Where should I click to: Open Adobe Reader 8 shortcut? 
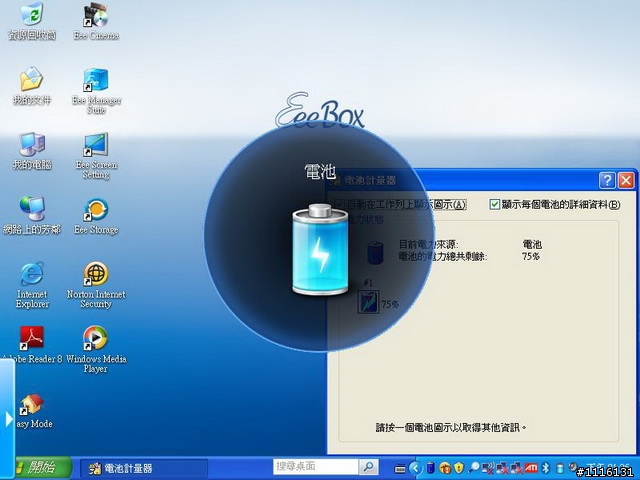click(32, 345)
